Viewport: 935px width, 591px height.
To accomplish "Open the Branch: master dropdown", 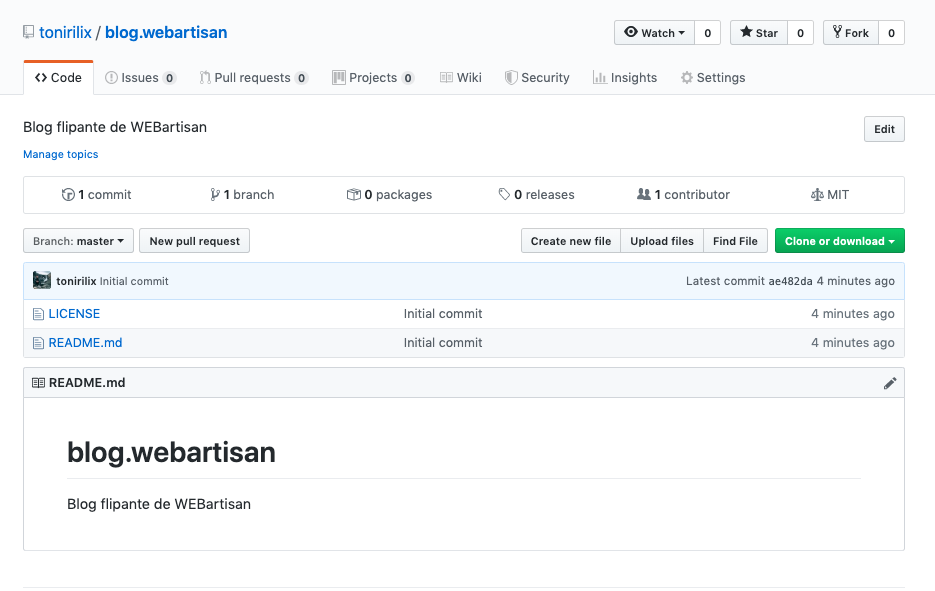I will click(78, 240).
